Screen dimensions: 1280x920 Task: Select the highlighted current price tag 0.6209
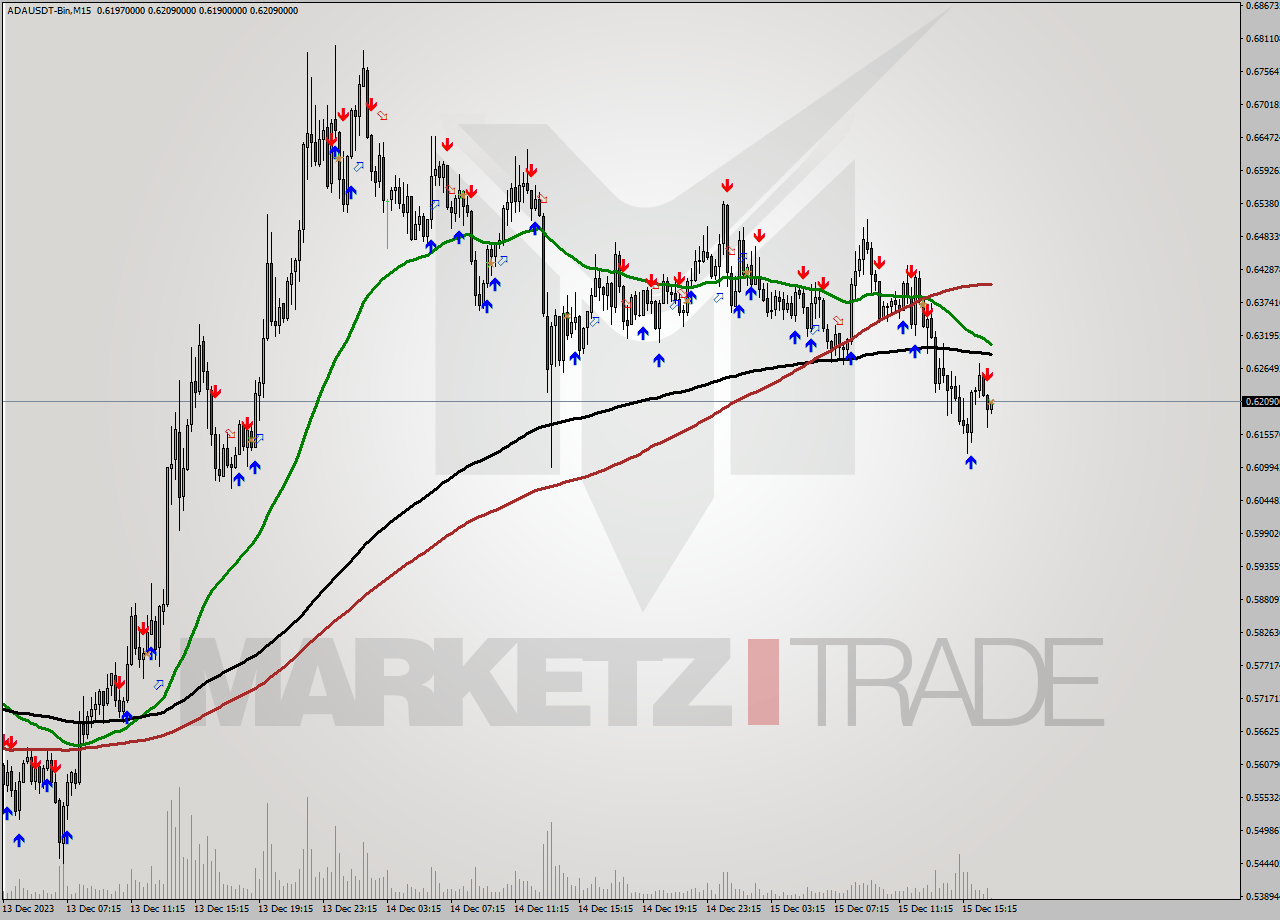[1261, 401]
